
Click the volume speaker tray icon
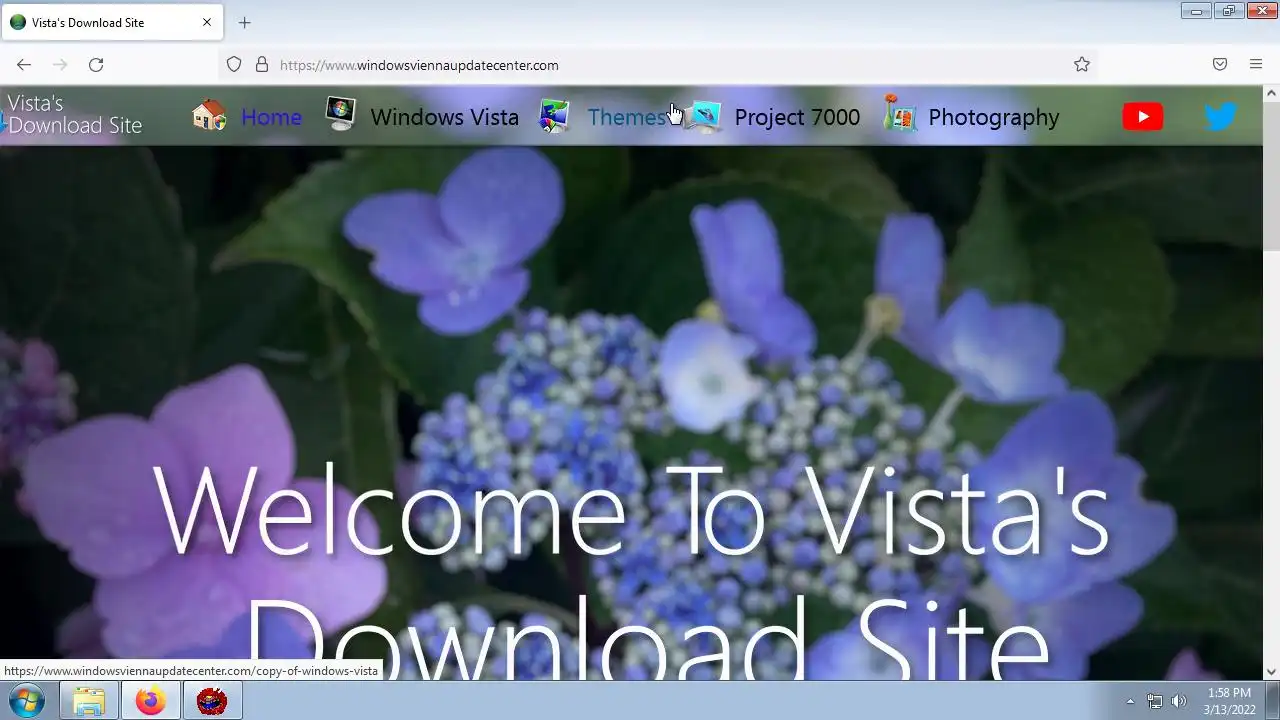pyautogui.click(x=1179, y=701)
